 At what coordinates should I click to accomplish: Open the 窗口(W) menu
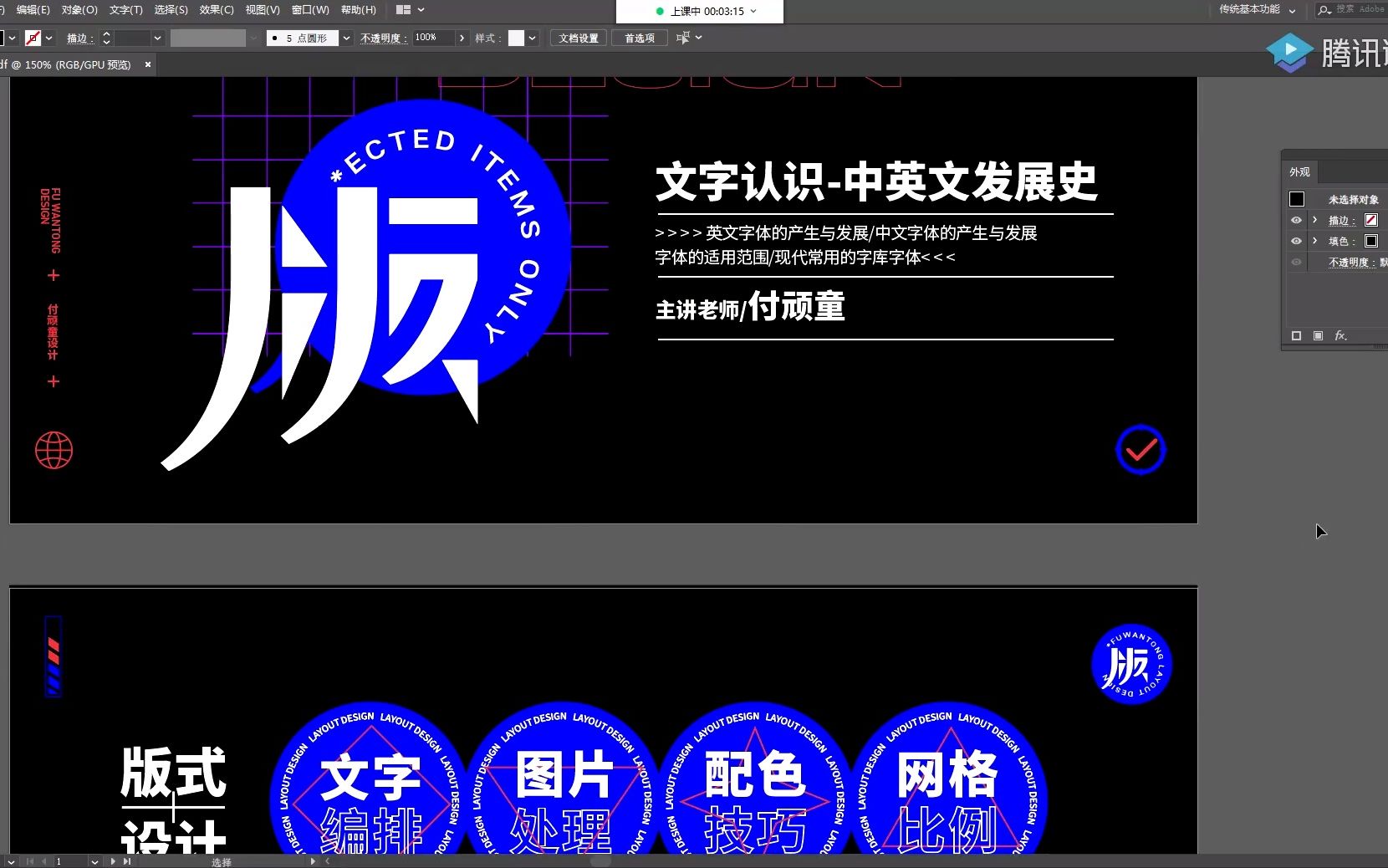[310, 10]
